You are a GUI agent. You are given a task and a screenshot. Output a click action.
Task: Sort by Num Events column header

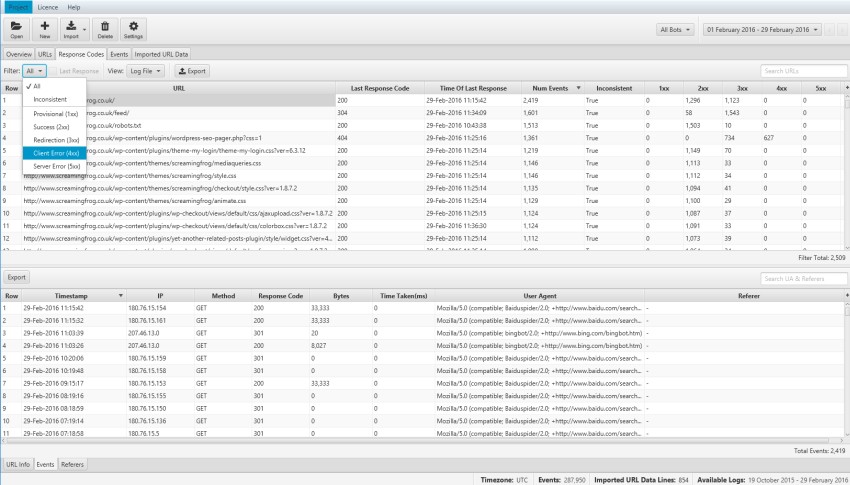point(552,88)
